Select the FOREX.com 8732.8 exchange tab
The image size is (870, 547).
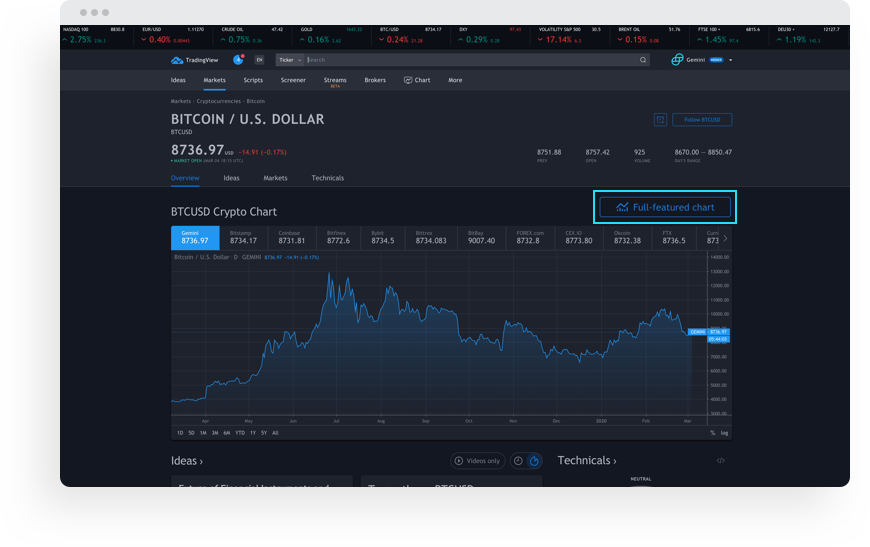point(530,238)
